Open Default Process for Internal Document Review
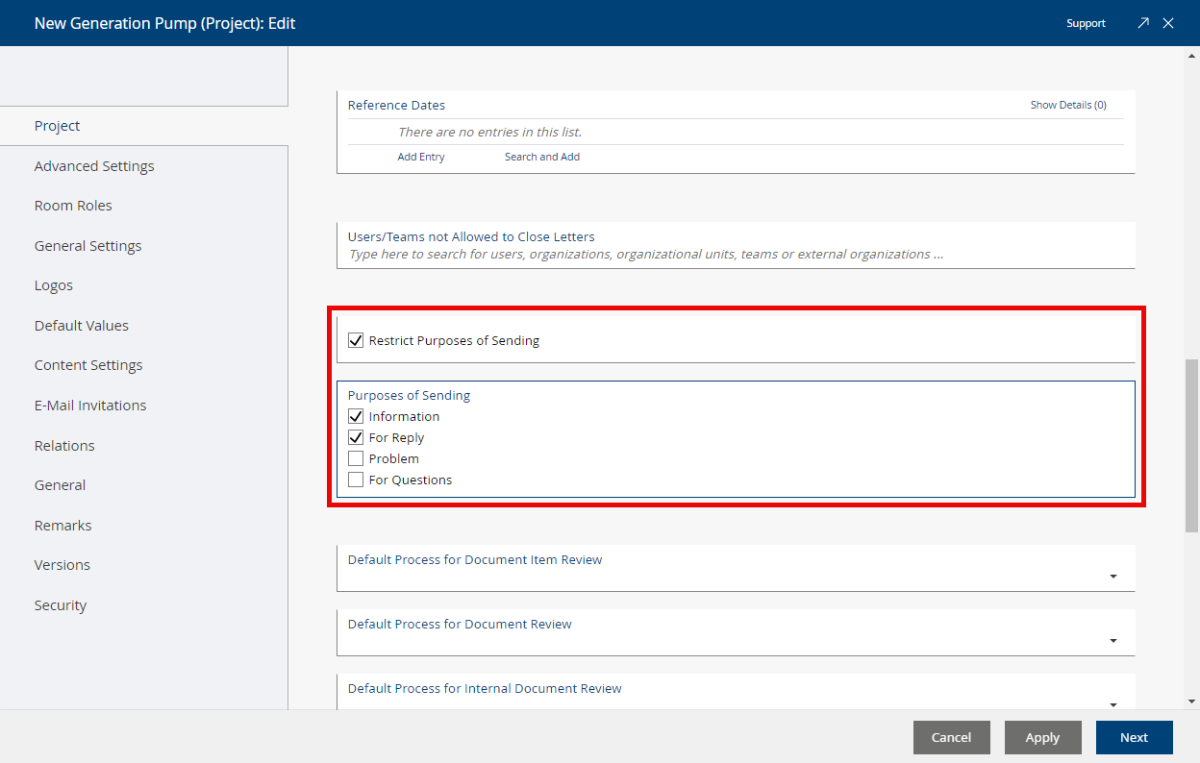Viewport: 1200px width, 763px height. [1113, 703]
